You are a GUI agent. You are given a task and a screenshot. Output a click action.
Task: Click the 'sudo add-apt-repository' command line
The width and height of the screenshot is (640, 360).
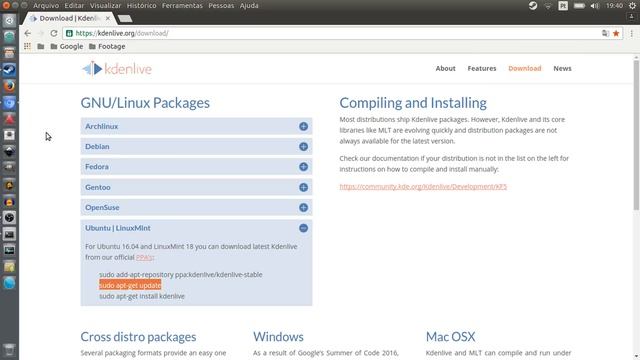coord(181,275)
